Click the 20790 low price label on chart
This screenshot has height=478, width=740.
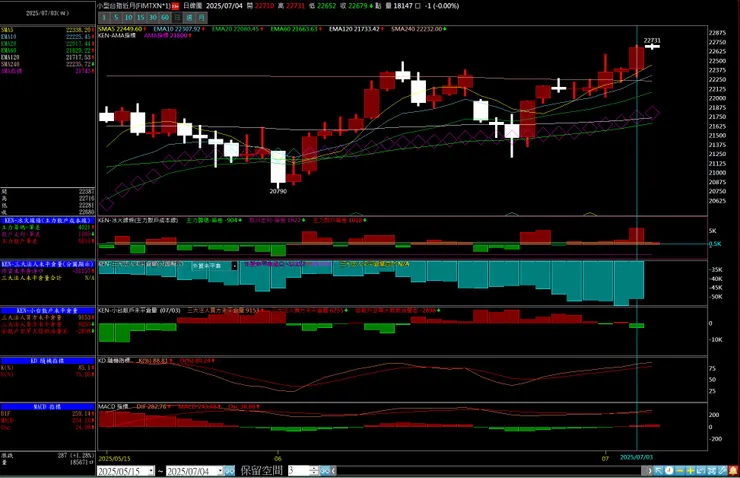click(278, 191)
